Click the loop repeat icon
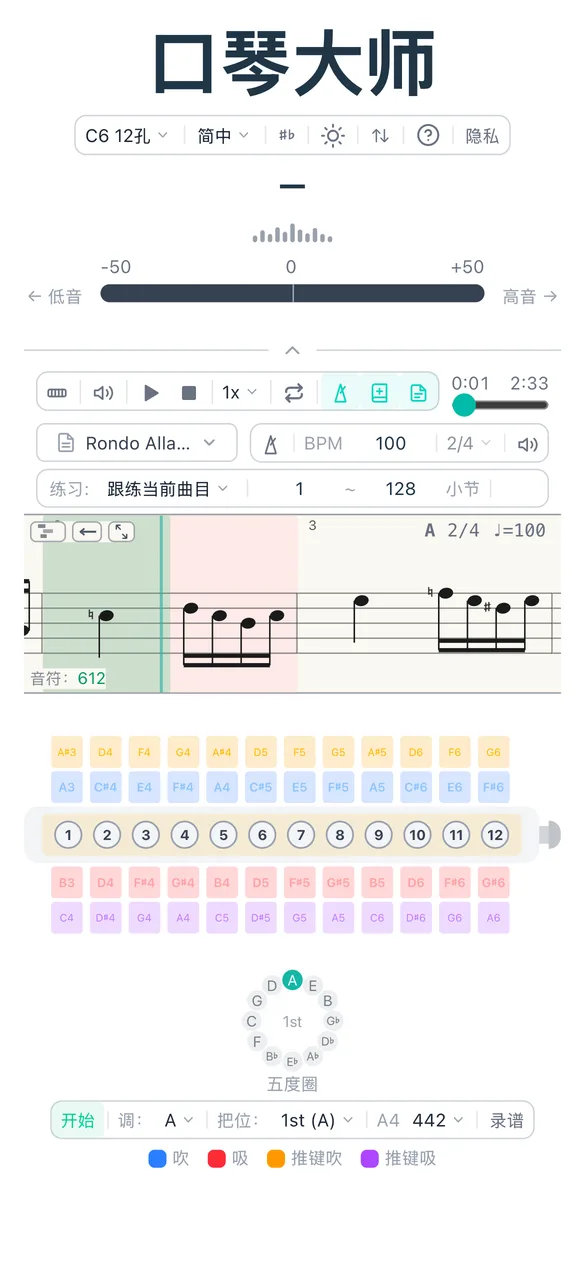 click(293, 392)
